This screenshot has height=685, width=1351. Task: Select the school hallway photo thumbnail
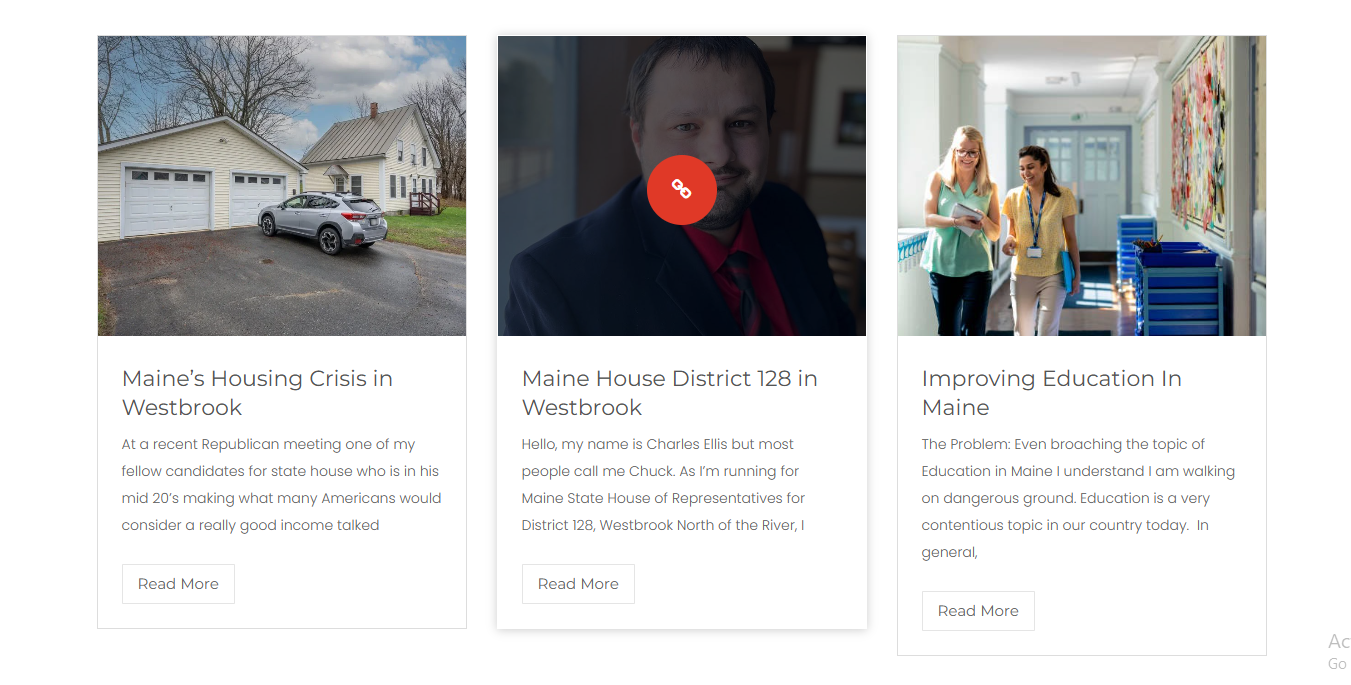pos(1082,186)
